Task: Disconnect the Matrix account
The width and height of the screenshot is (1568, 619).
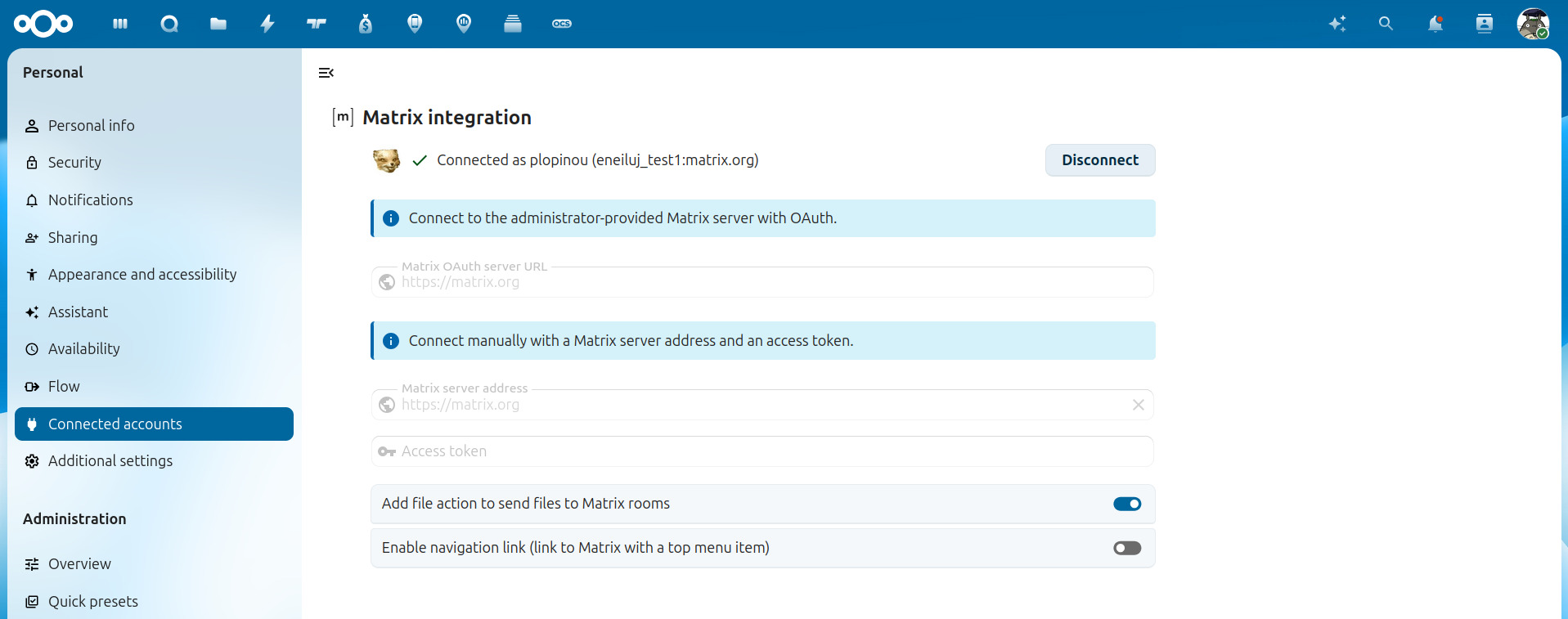Action: (x=1100, y=160)
